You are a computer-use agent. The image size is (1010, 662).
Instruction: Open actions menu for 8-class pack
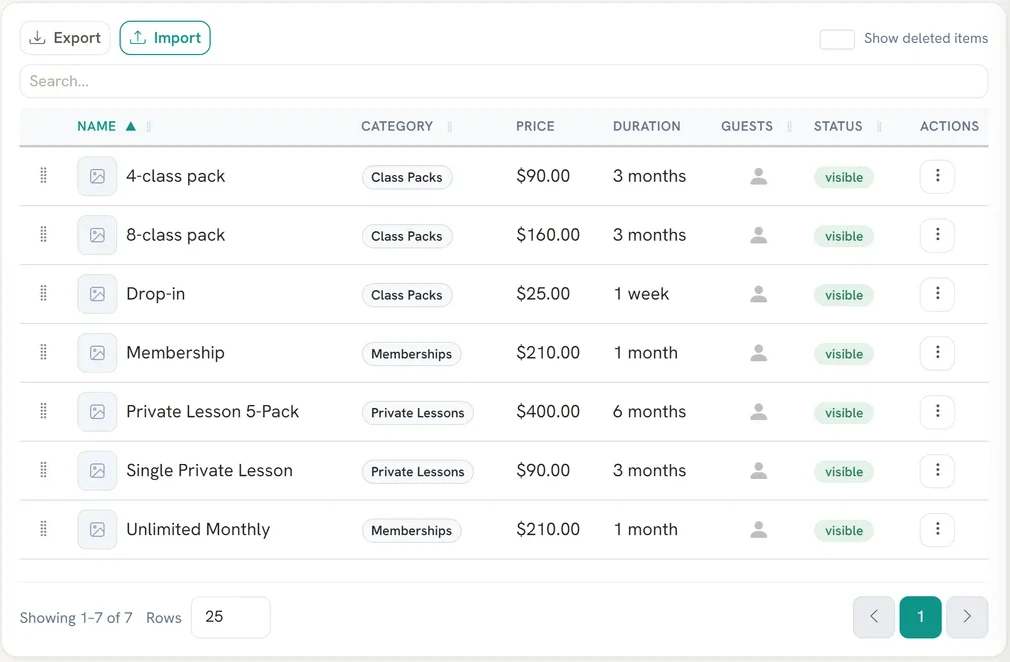[937, 234]
